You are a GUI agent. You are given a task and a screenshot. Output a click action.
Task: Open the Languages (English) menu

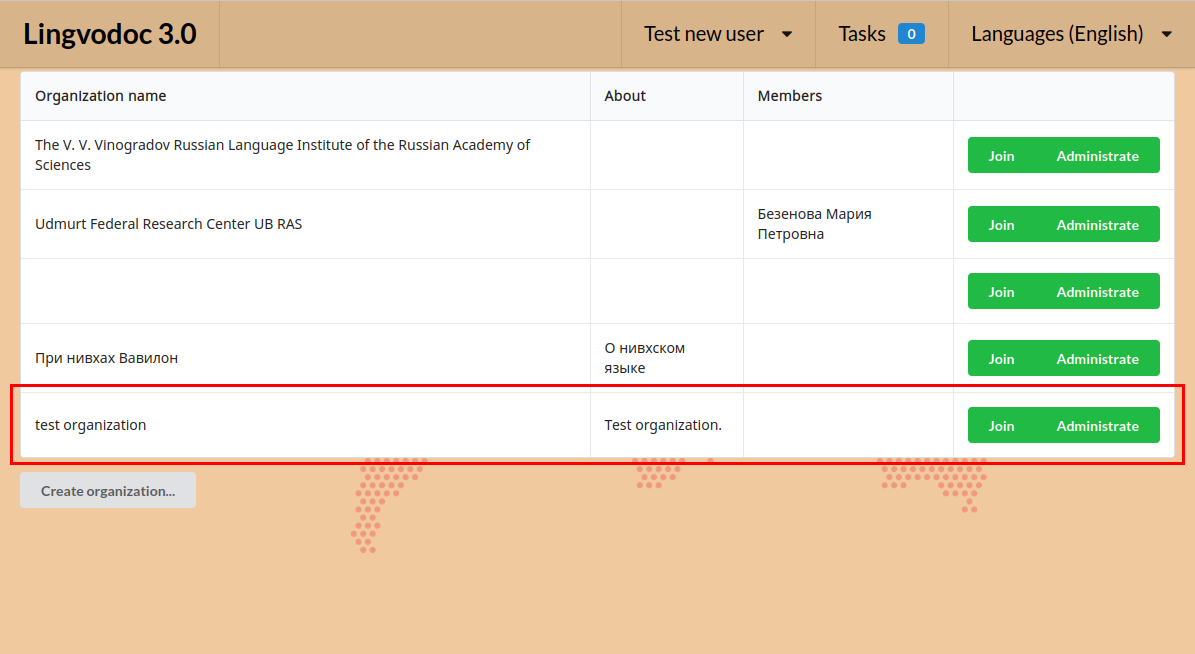pyautogui.click(x=1057, y=33)
